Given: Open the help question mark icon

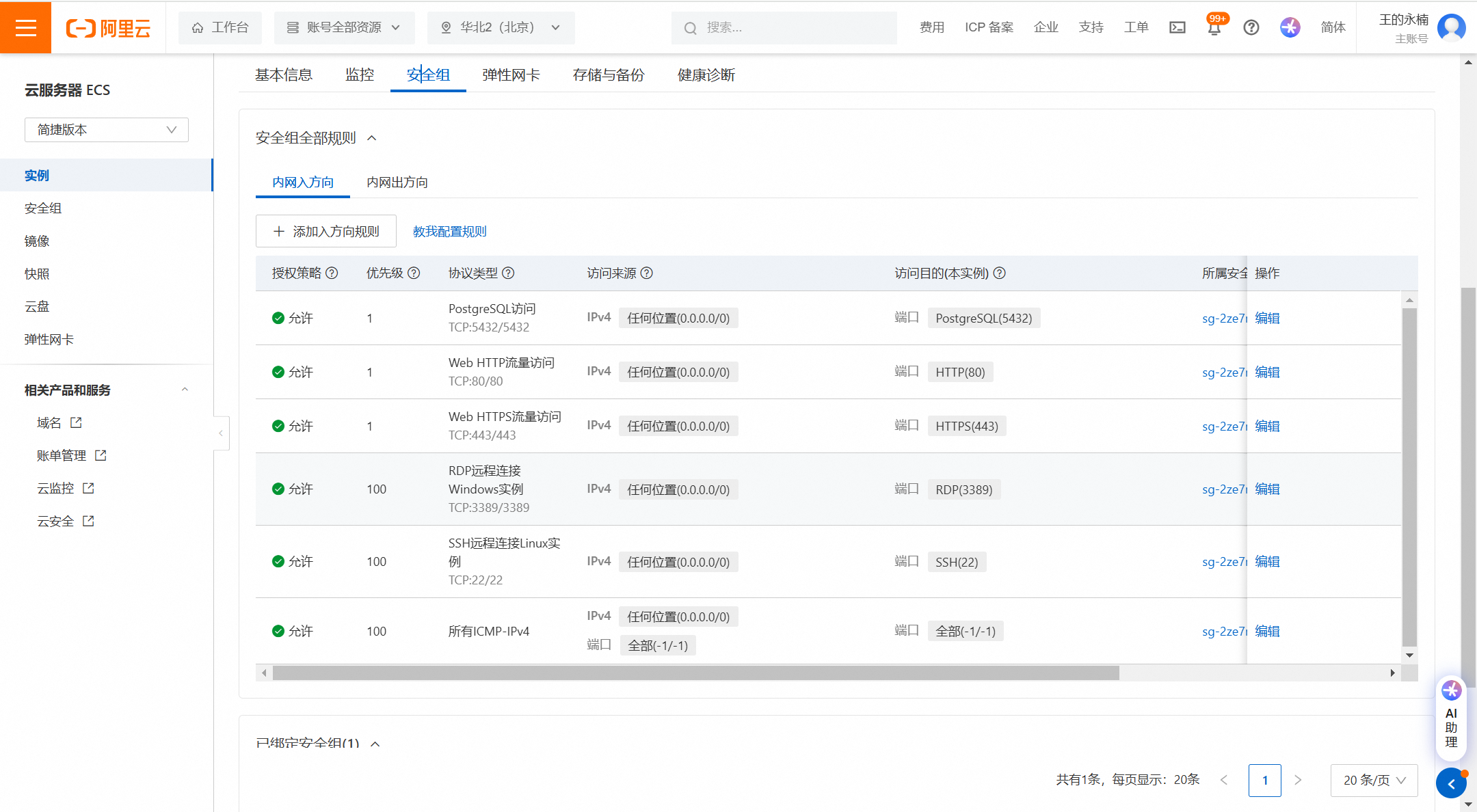Looking at the screenshot, I should tap(1251, 27).
